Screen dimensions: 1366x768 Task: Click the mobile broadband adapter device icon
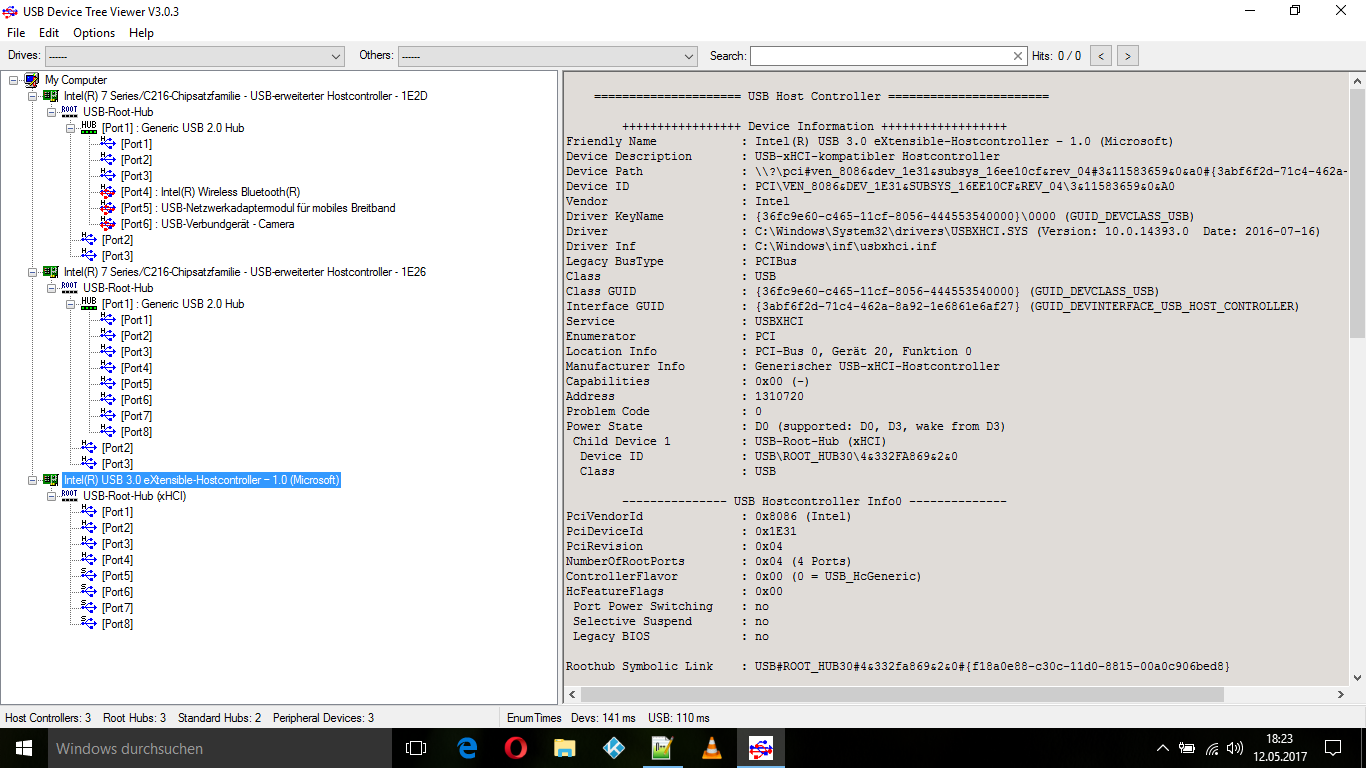(x=108, y=208)
